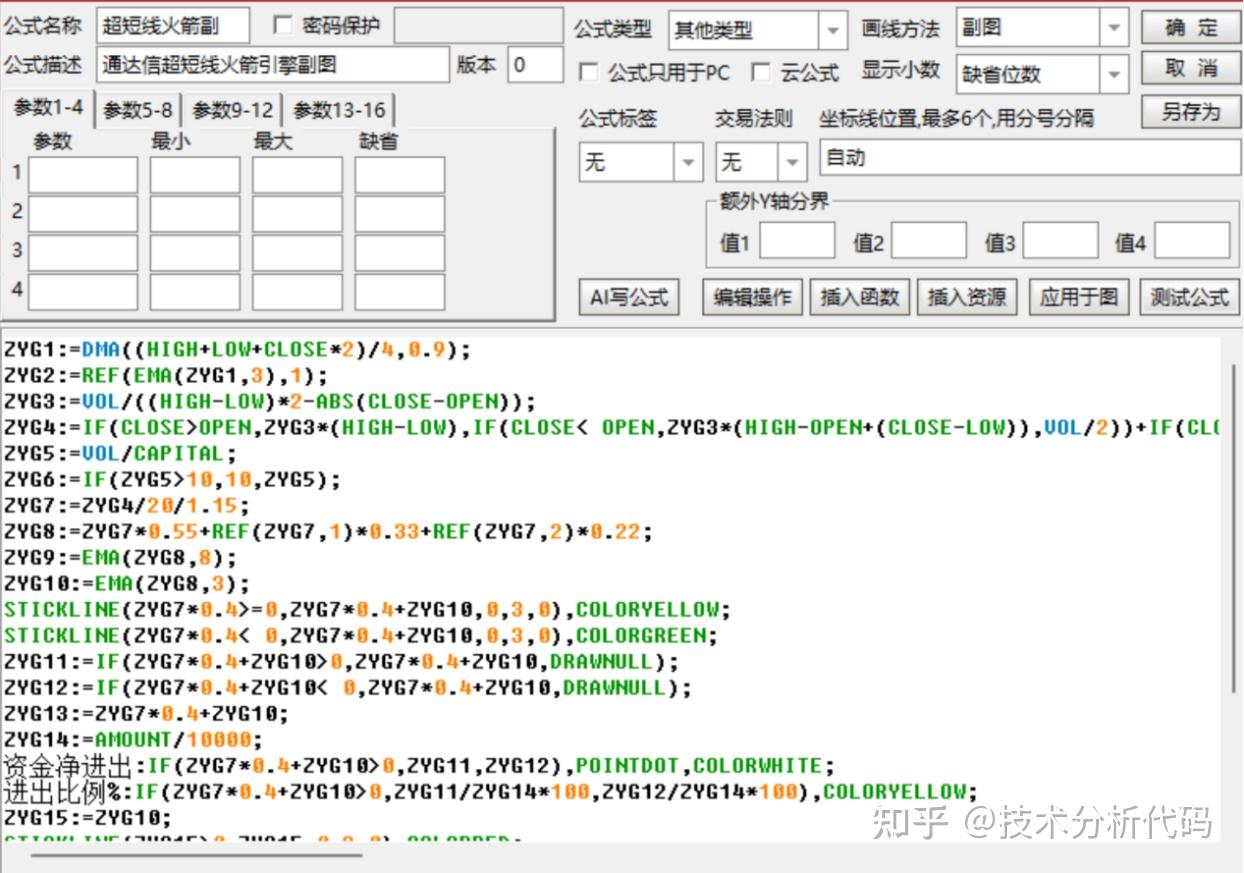Image resolution: width=1244 pixels, height=873 pixels.
Task: Click the code line ZYG14:=AMOUNT/10000
Action: [x=133, y=740]
